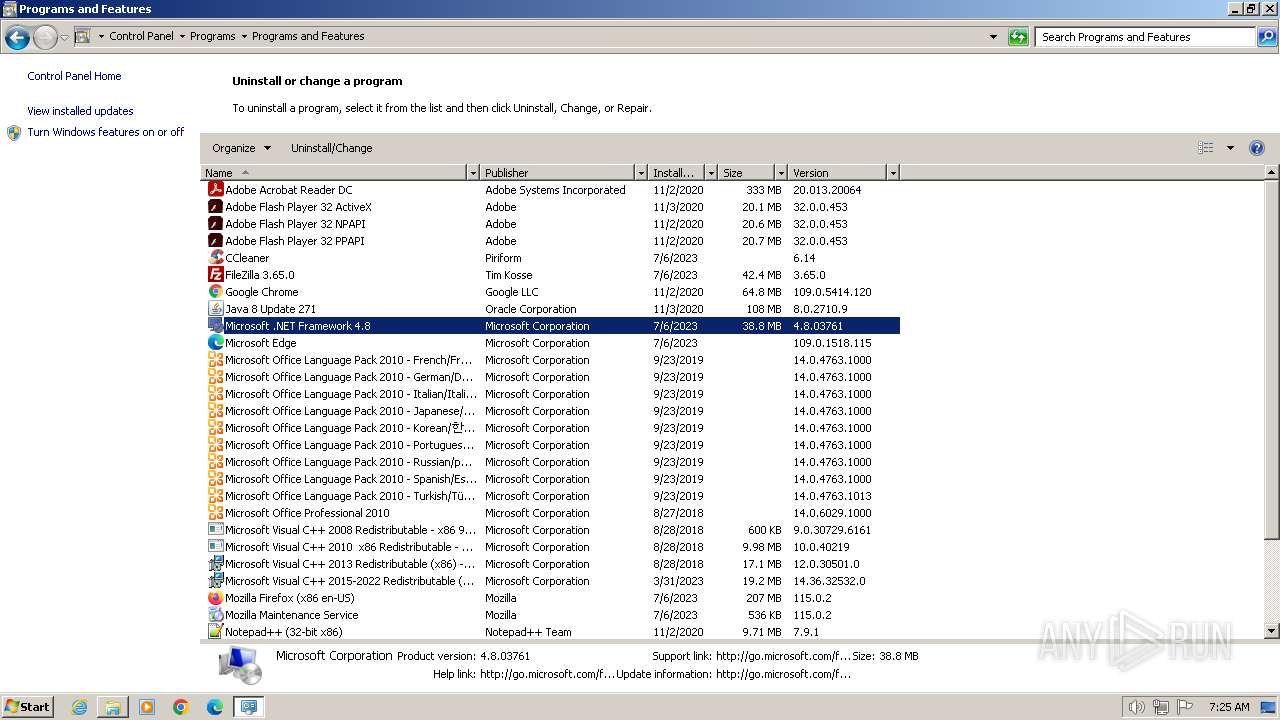The width and height of the screenshot is (1280, 720).
Task: Click the volume icon in system tray
Action: pos(1136,707)
